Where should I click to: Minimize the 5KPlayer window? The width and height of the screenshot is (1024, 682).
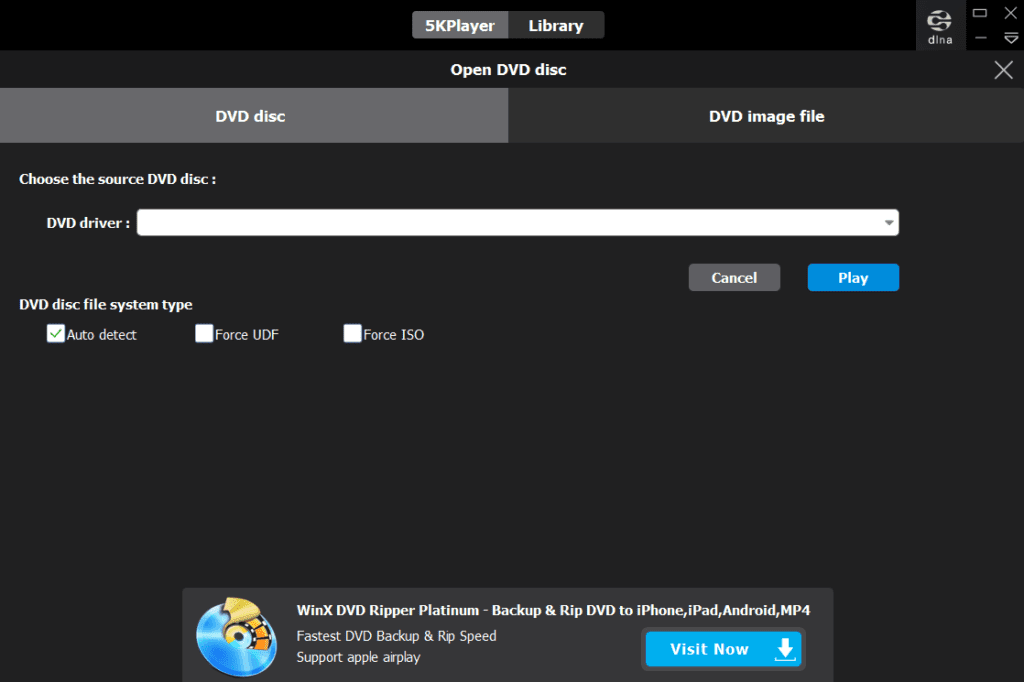pos(980,39)
